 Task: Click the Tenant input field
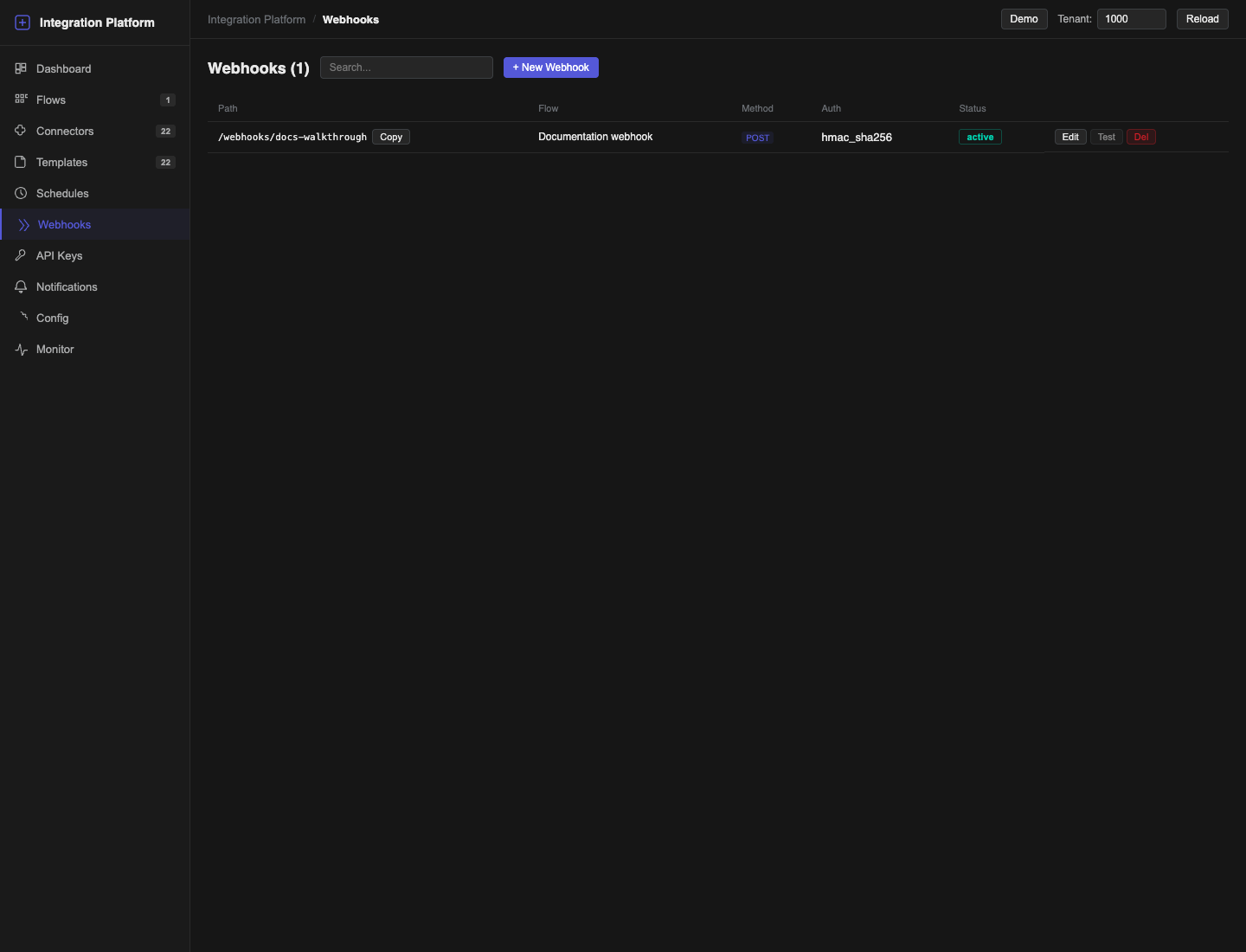1132,19
